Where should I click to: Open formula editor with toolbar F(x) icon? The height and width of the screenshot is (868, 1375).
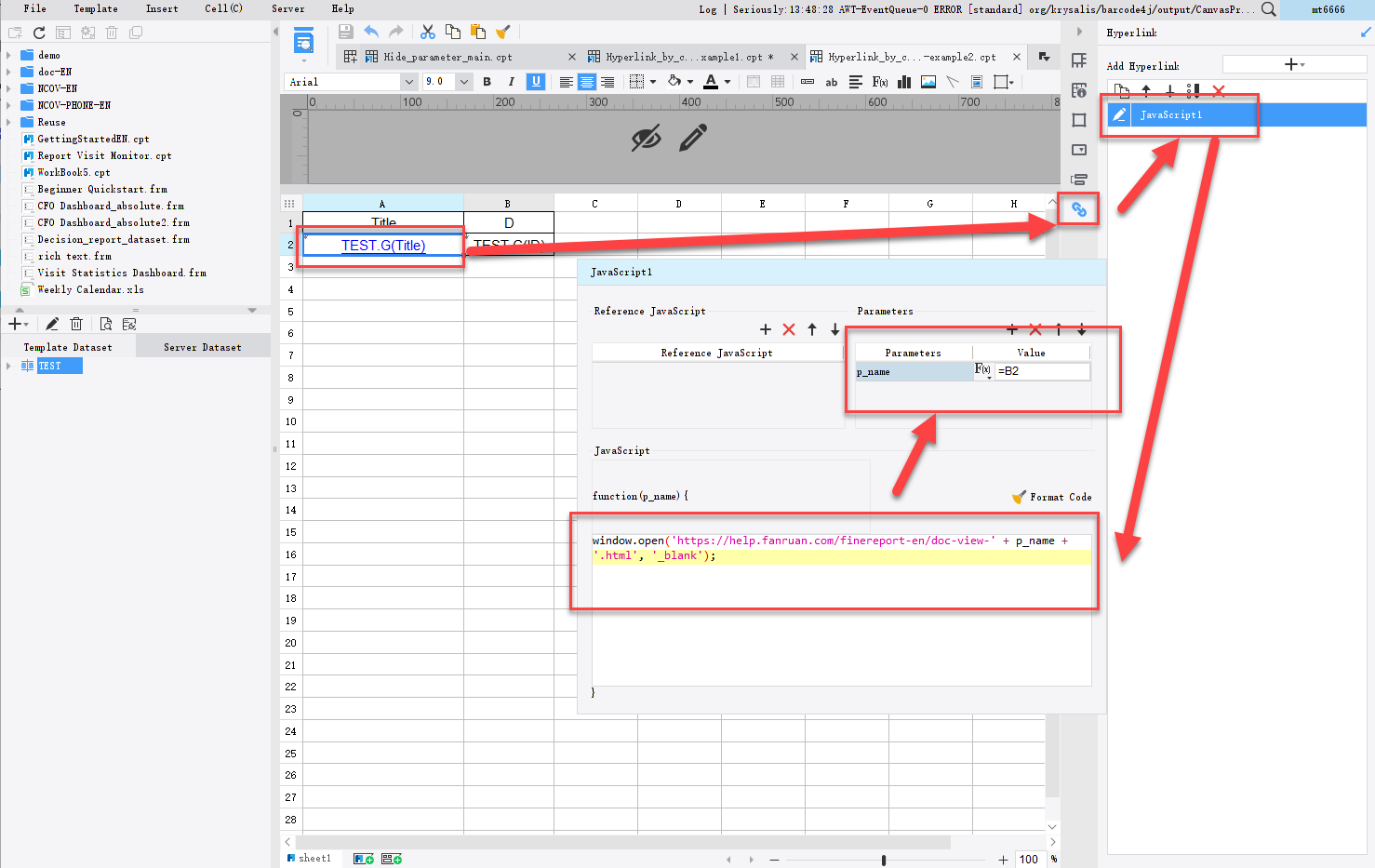(879, 82)
